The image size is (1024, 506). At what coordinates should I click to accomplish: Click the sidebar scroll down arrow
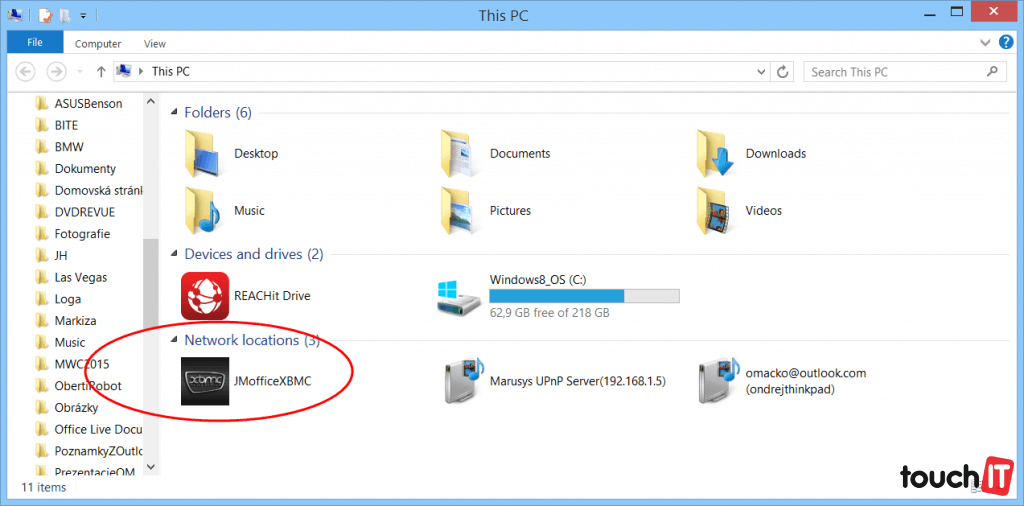point(151,466)
